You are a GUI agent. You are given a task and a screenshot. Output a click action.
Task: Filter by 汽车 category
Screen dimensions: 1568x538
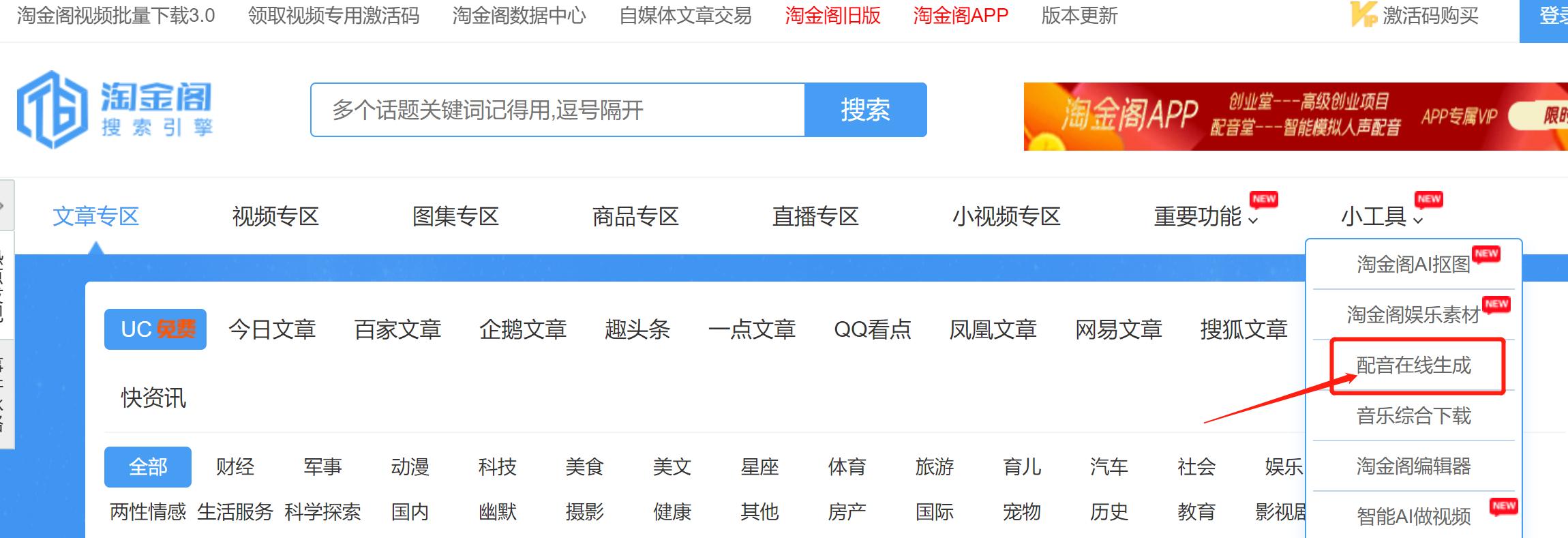click(x=1109, y=467)
